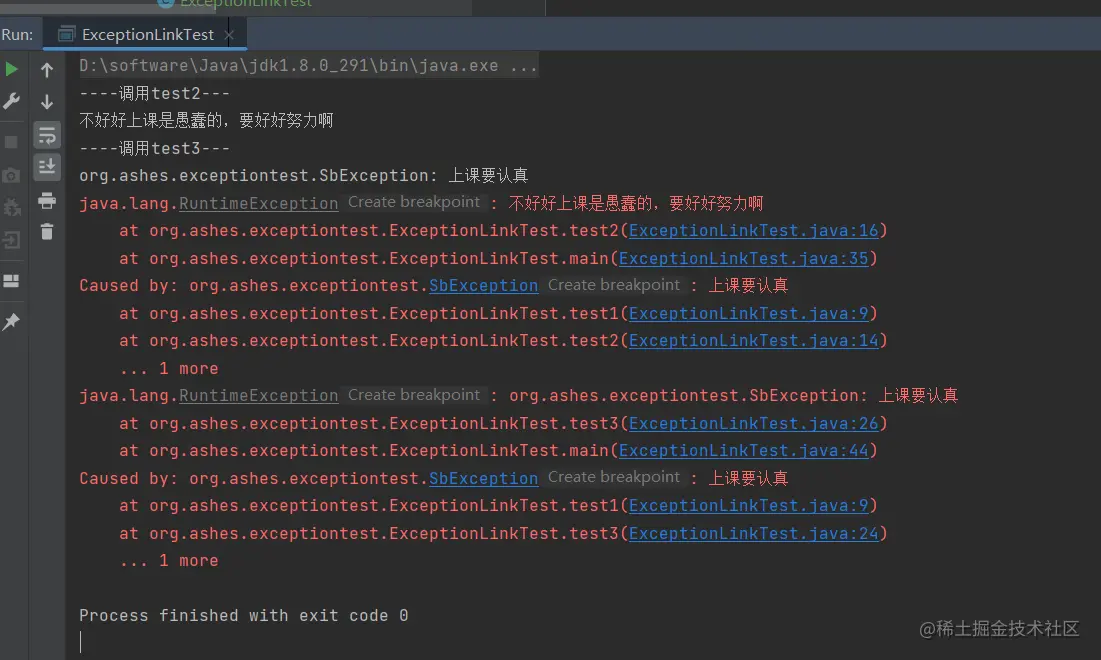Click the Down the Stack Trace arrow
The width and height of the screenshot is (1101, 660).
47,102
